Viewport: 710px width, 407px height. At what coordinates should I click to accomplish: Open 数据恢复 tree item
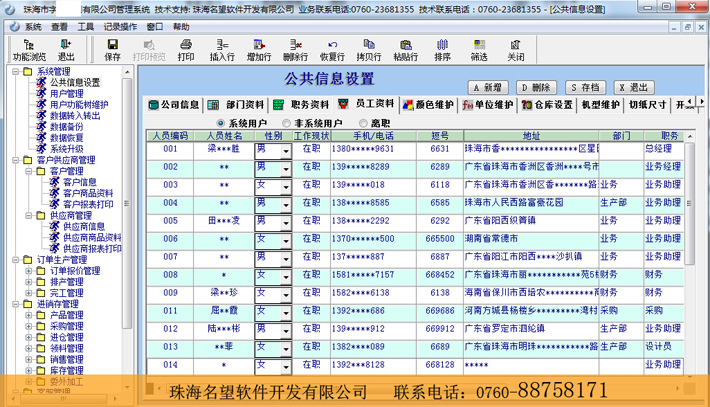[x=67, y=138]
